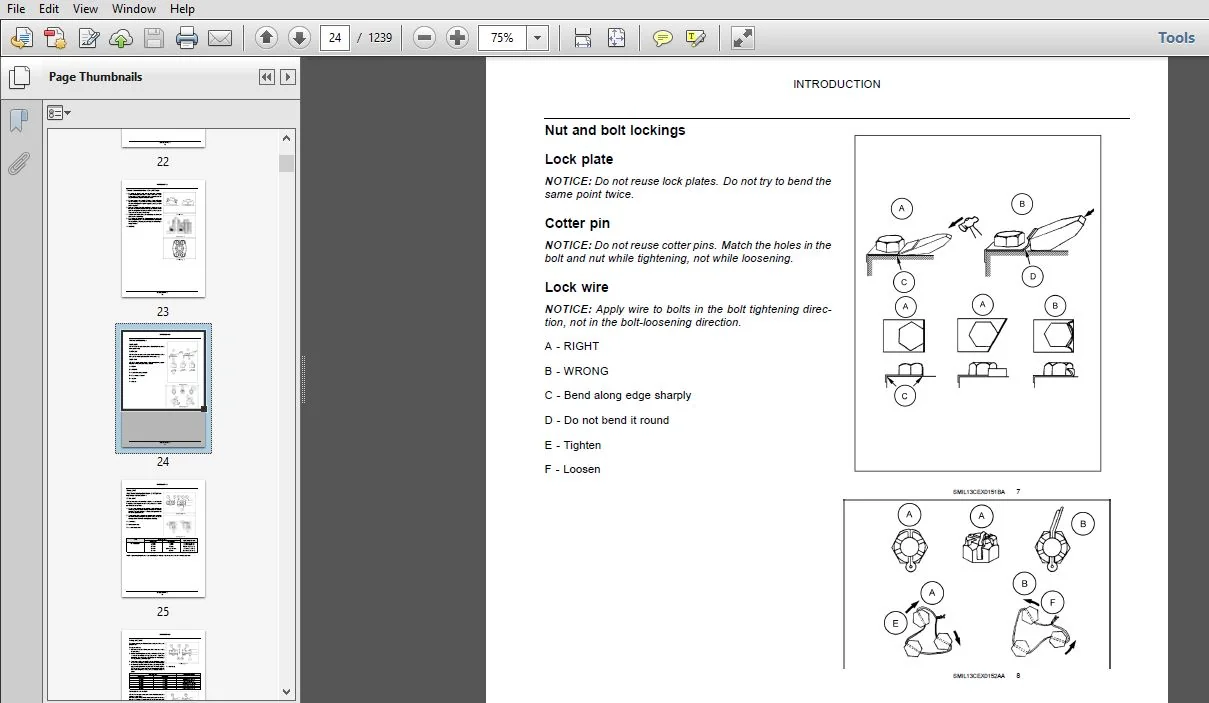
Task: Click the Fit Width scrolling icon
Action: [583, 38]
